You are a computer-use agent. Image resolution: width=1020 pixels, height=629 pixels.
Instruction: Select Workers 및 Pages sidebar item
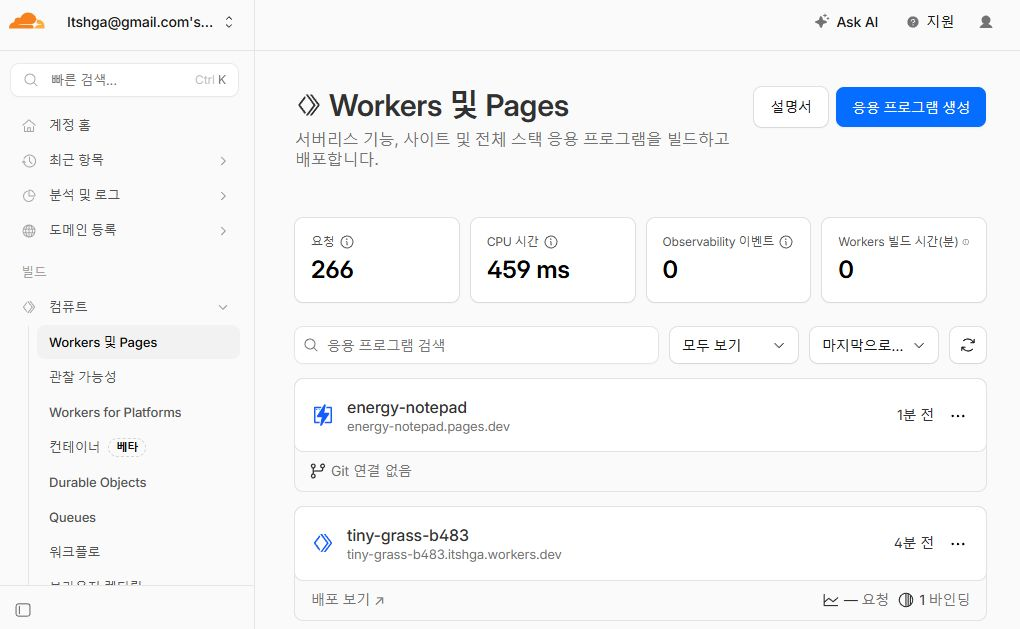[139, 342]
